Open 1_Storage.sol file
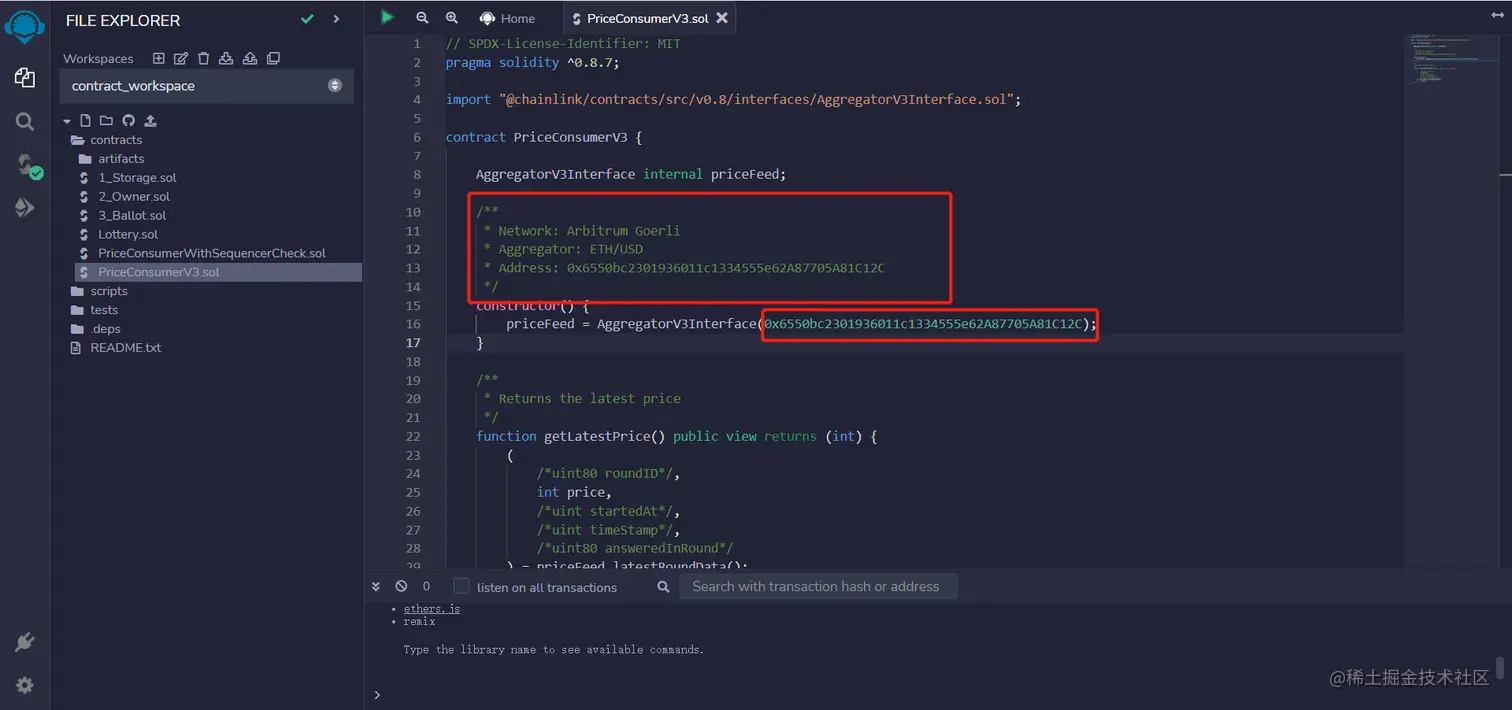The width and height of the screenshot is (1512, 710). click(137, 178)
